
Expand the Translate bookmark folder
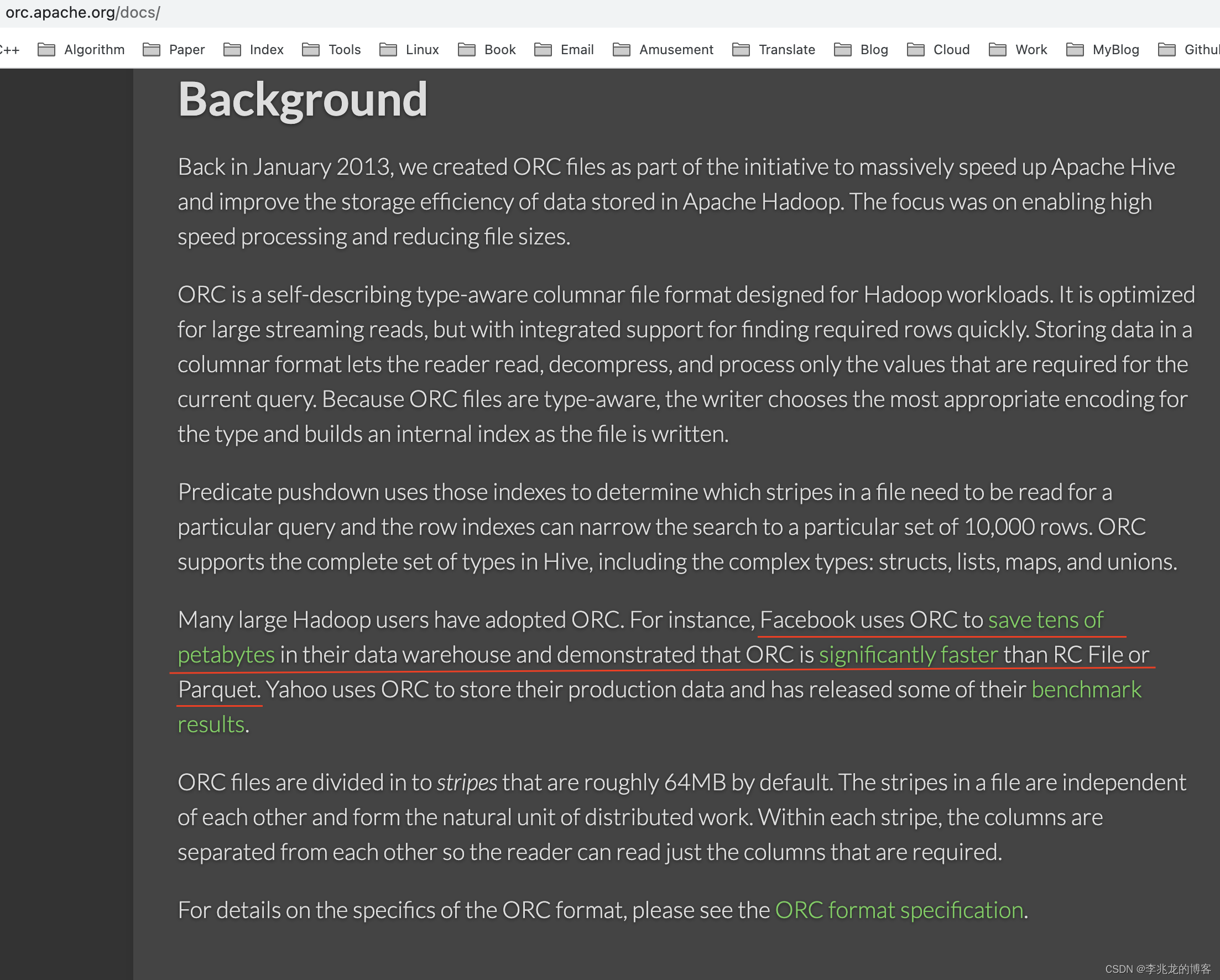(774, 50)
